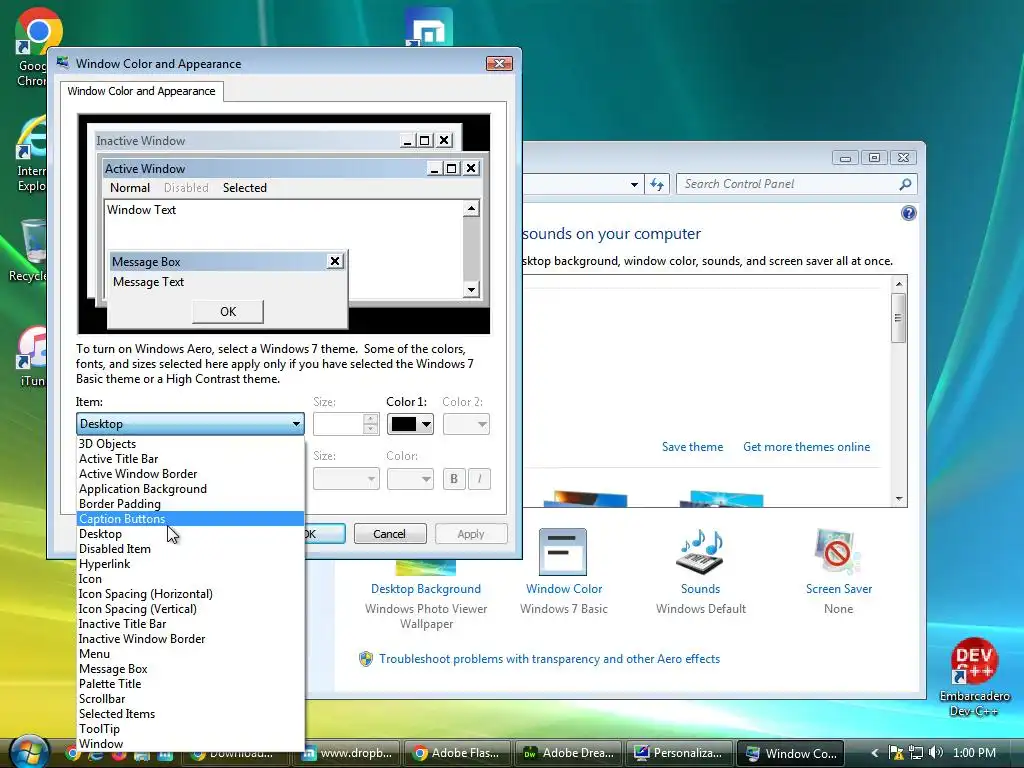Collapse the Item dropdown showing Desktop
The height and width of the screenshot is (768, 1024).
(x=190, y=424)
